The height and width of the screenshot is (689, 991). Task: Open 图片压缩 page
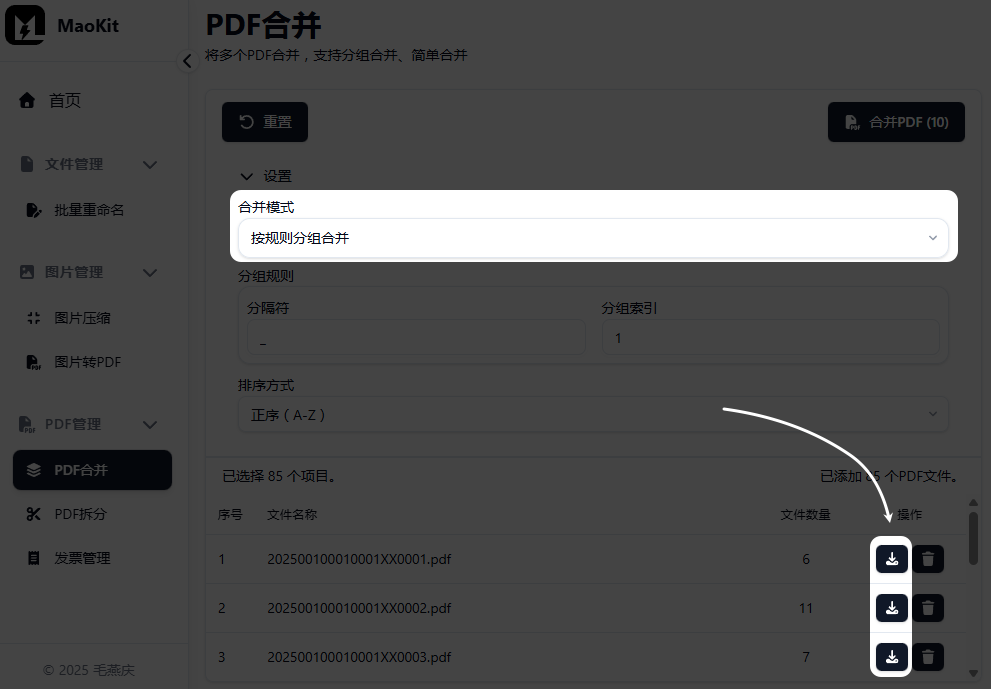pyautogui.click(x=82, y=318)
